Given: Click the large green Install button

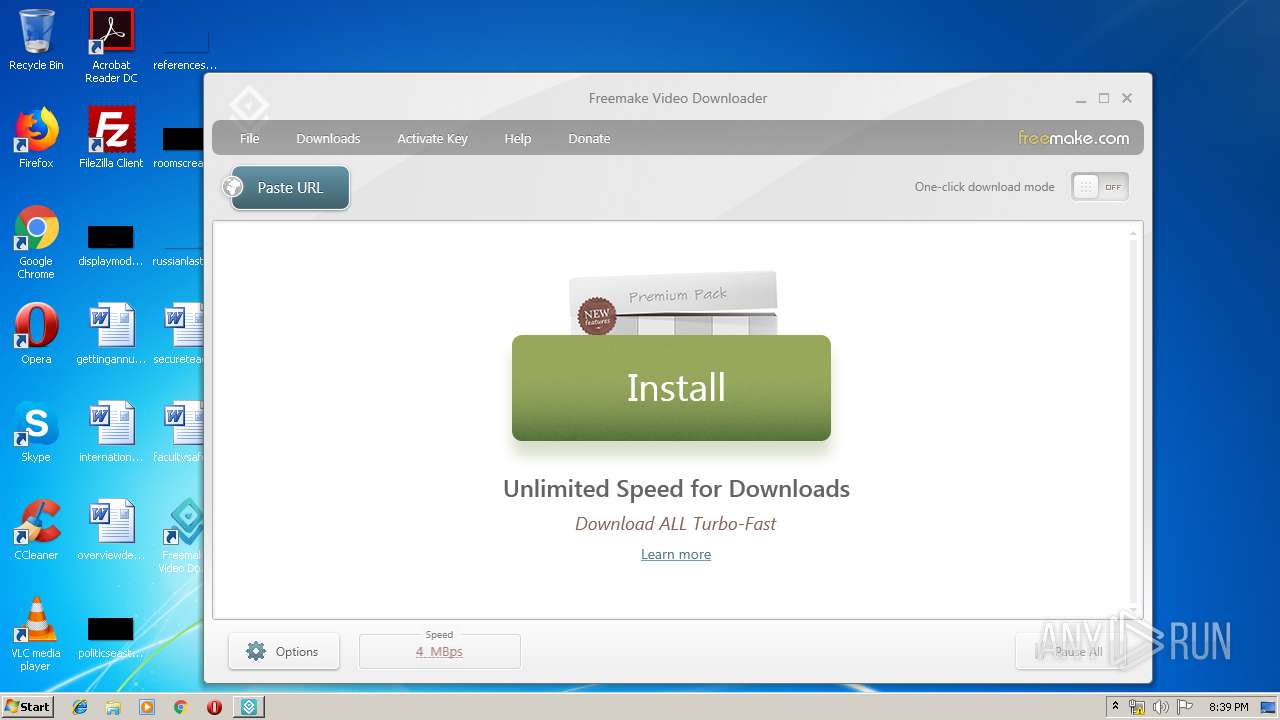Looking at the screenshot, I should tap(671, 388).
